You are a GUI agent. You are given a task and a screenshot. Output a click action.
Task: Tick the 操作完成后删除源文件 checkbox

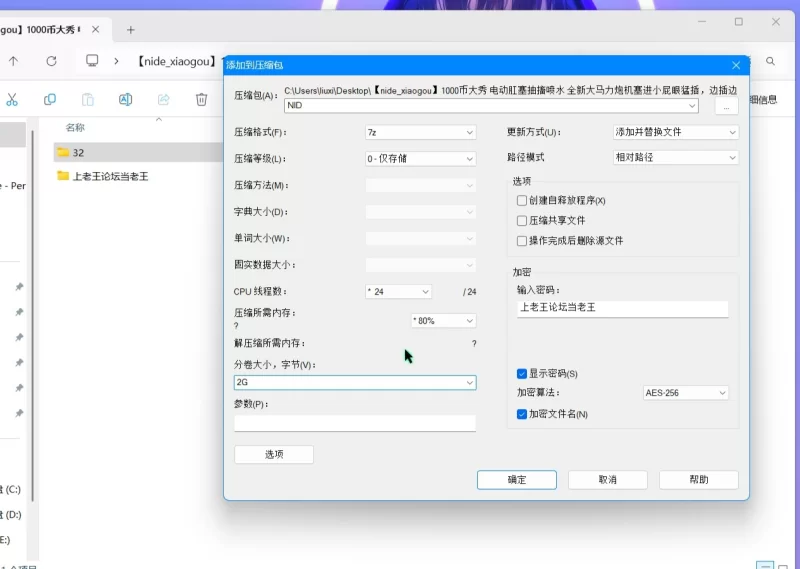tap(522, 241)
